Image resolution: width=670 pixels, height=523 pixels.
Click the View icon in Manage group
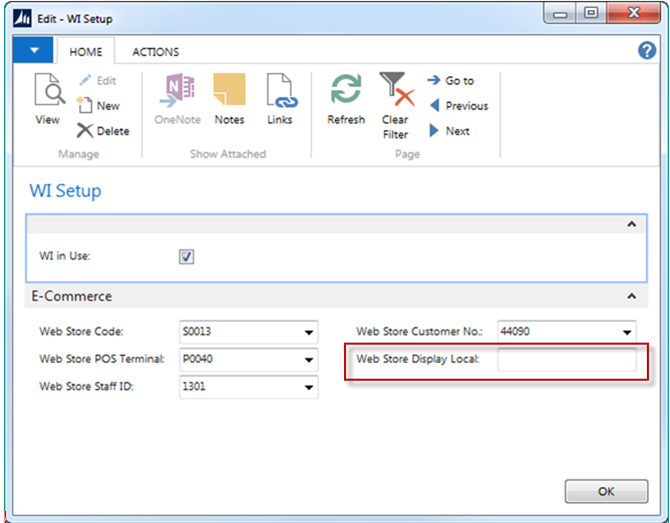(49, 90)
